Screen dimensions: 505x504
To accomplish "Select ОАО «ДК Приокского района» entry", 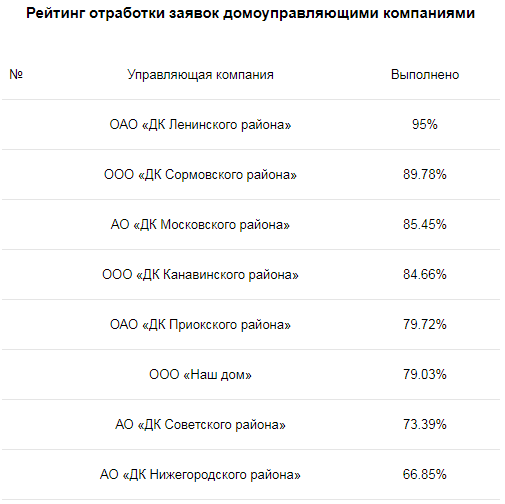I will [200, 325].
